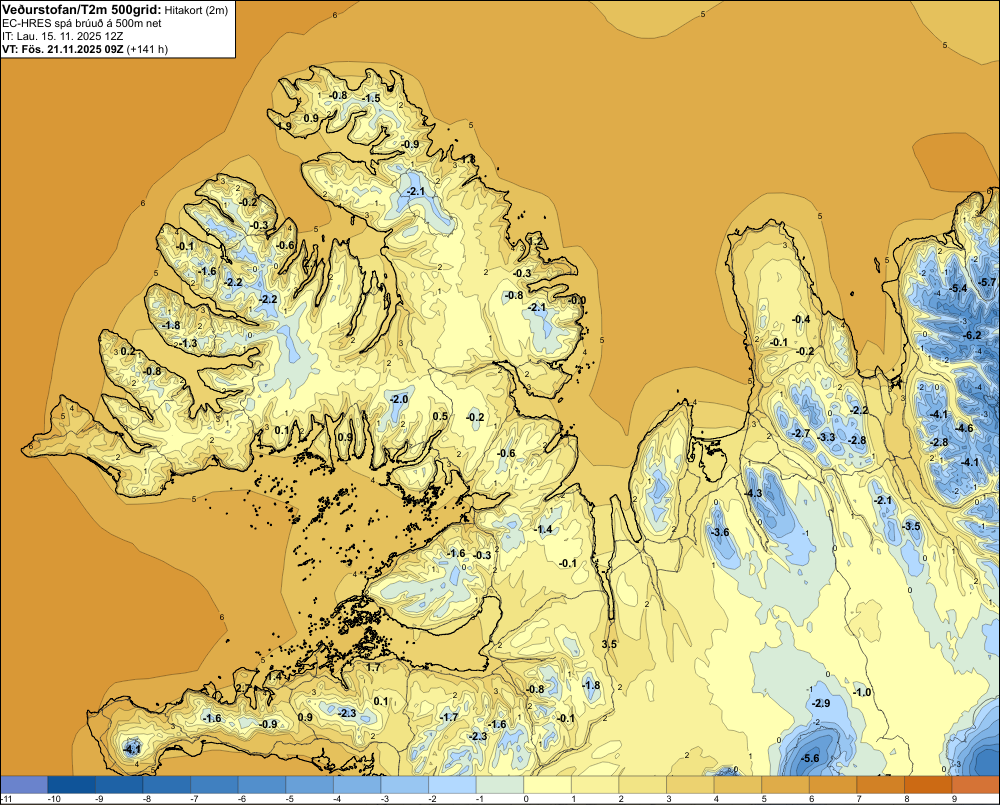Click the 0.5 temperature value
Image resolution: width=1000 pixels, height=805 pixels.
[x=440, y=417]
